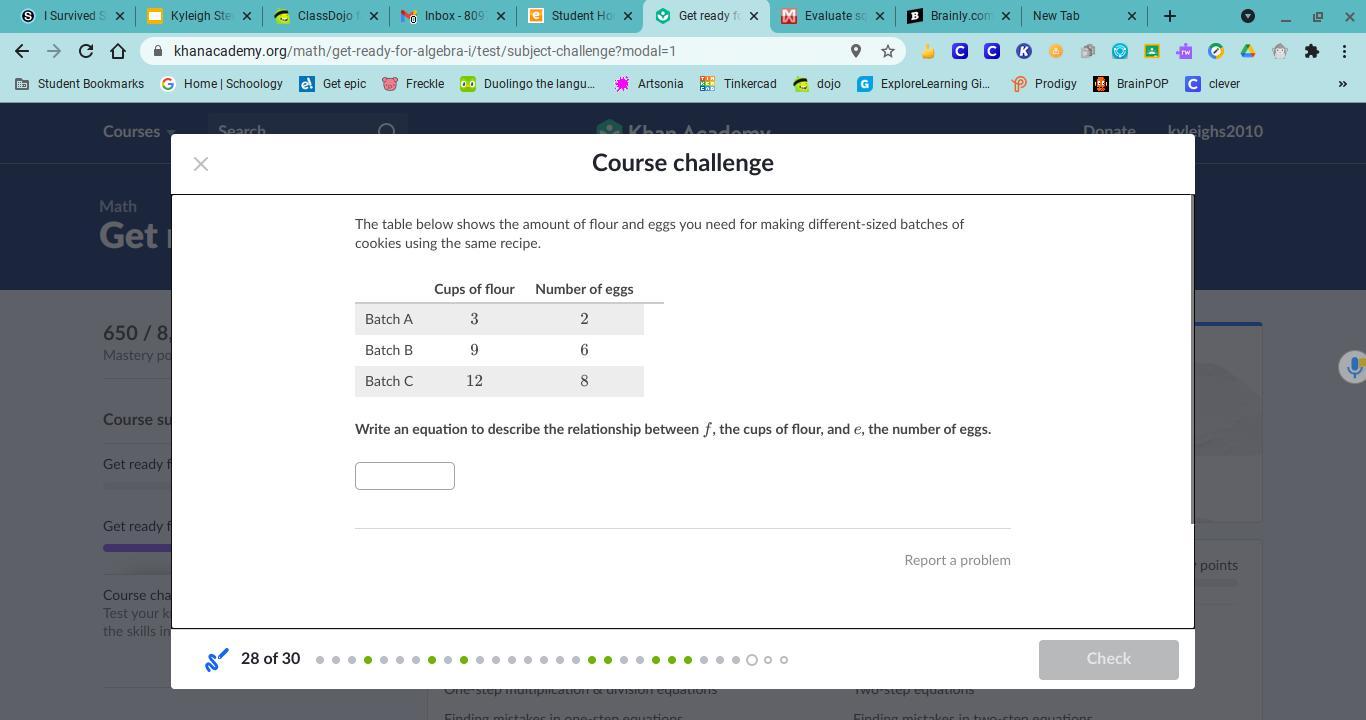Open the Google Classroom extension icon

1152,51
